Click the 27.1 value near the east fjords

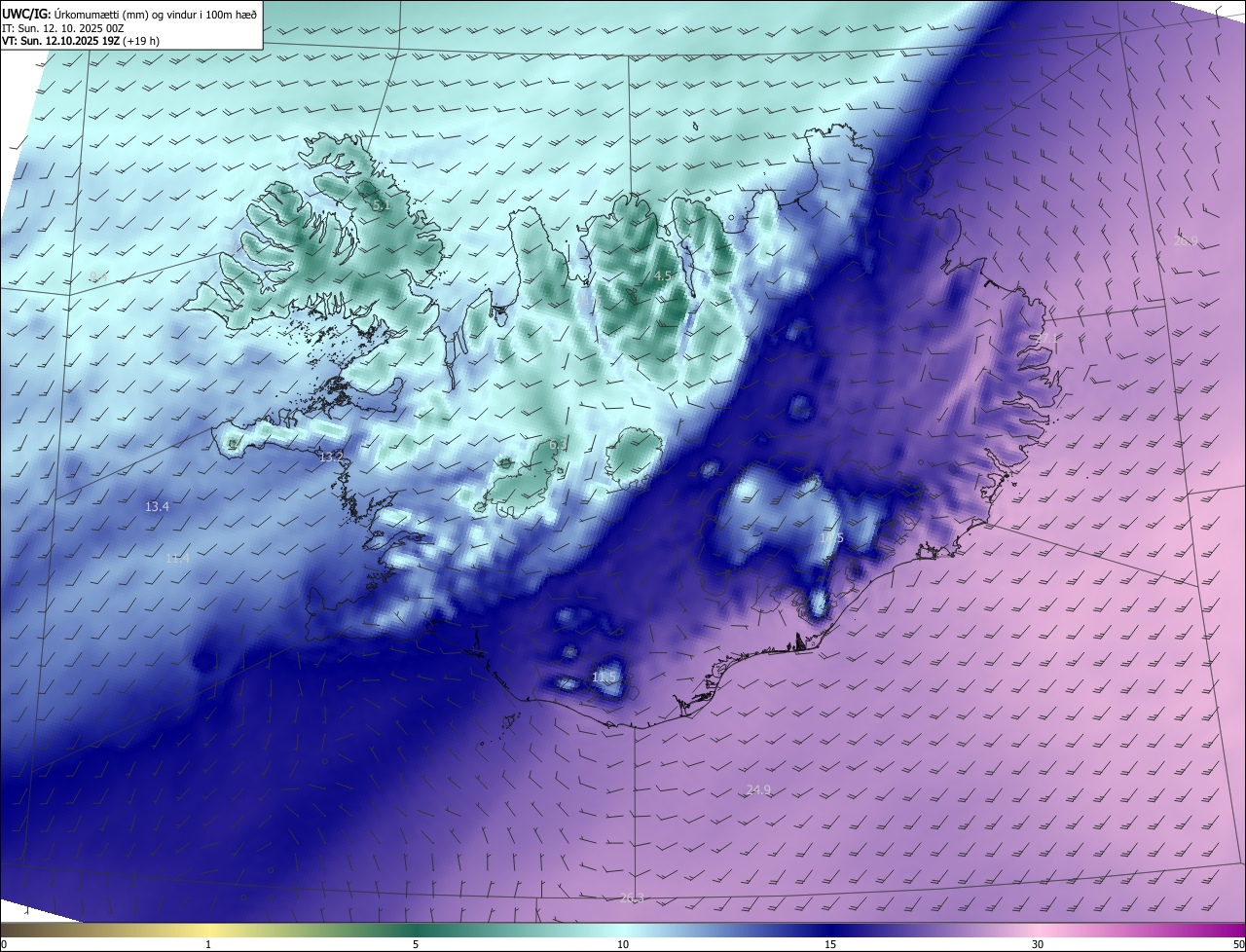(x=1044, y=338)
